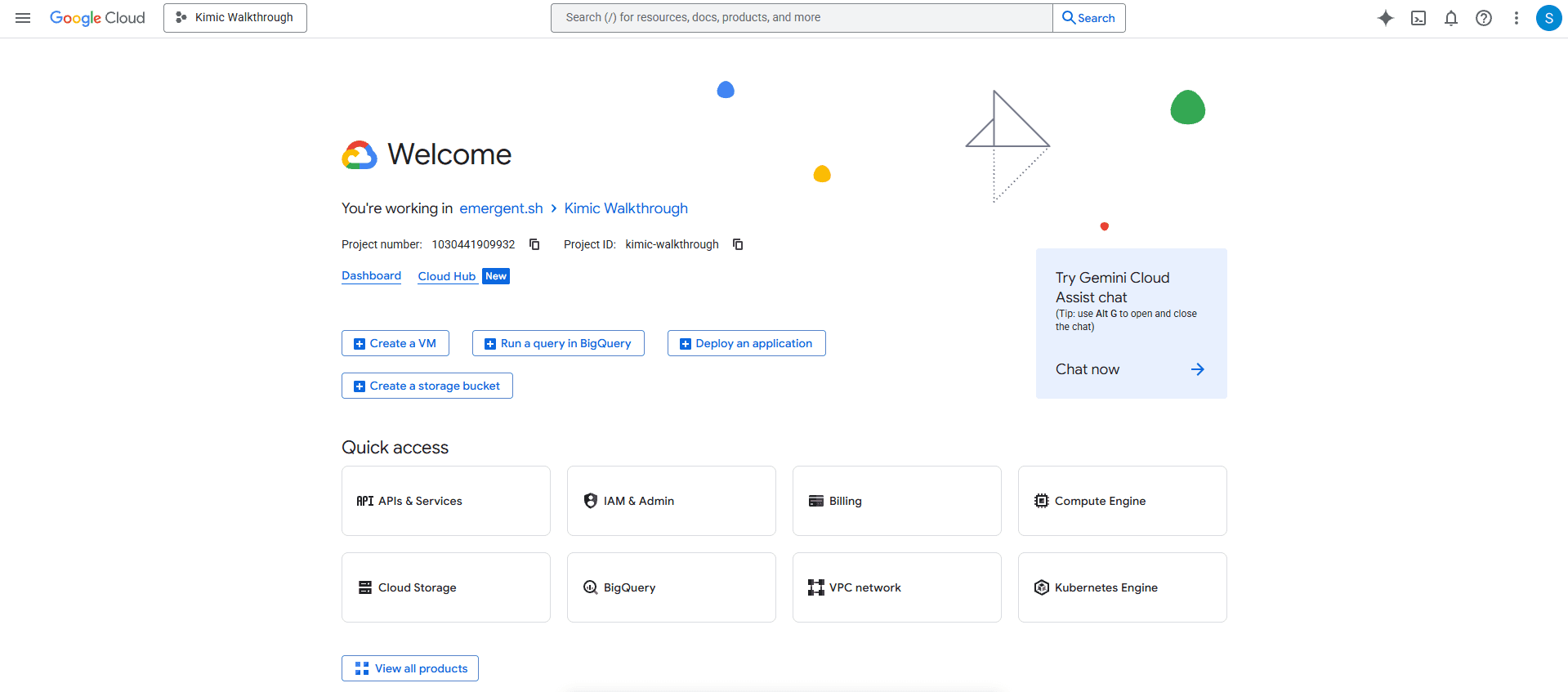The height and width of the screenshot is (692, 1568).
Task: Go to the Dashboard link
Action: click(371, 276)
